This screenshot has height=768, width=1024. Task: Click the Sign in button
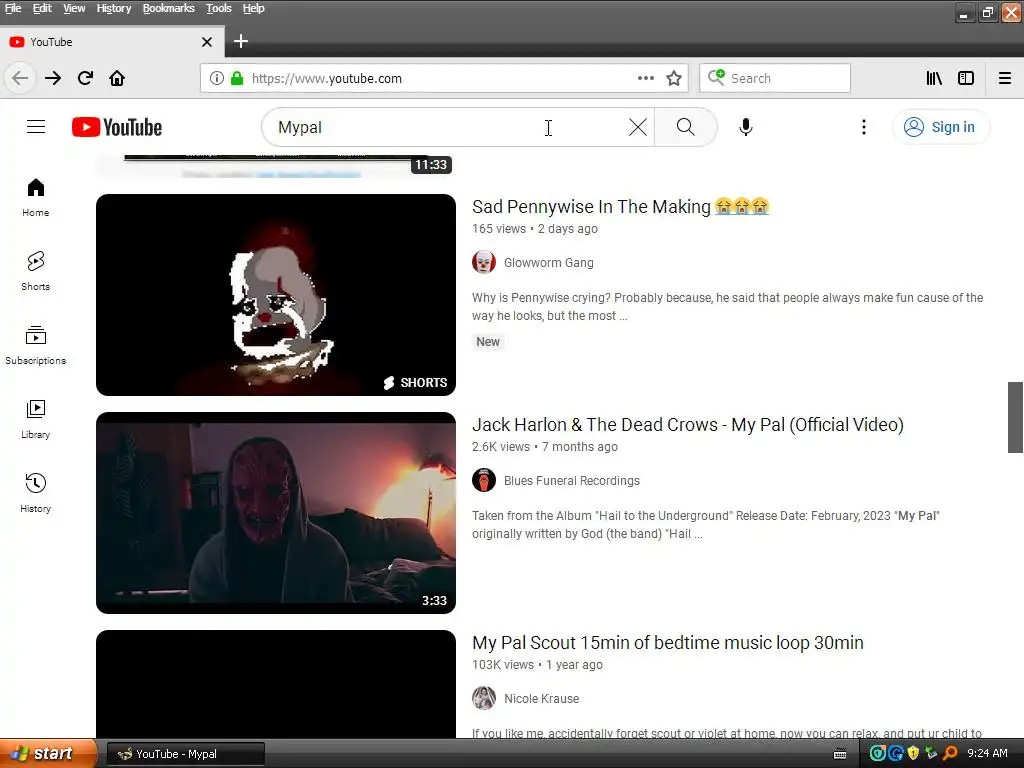click(941, 127)
